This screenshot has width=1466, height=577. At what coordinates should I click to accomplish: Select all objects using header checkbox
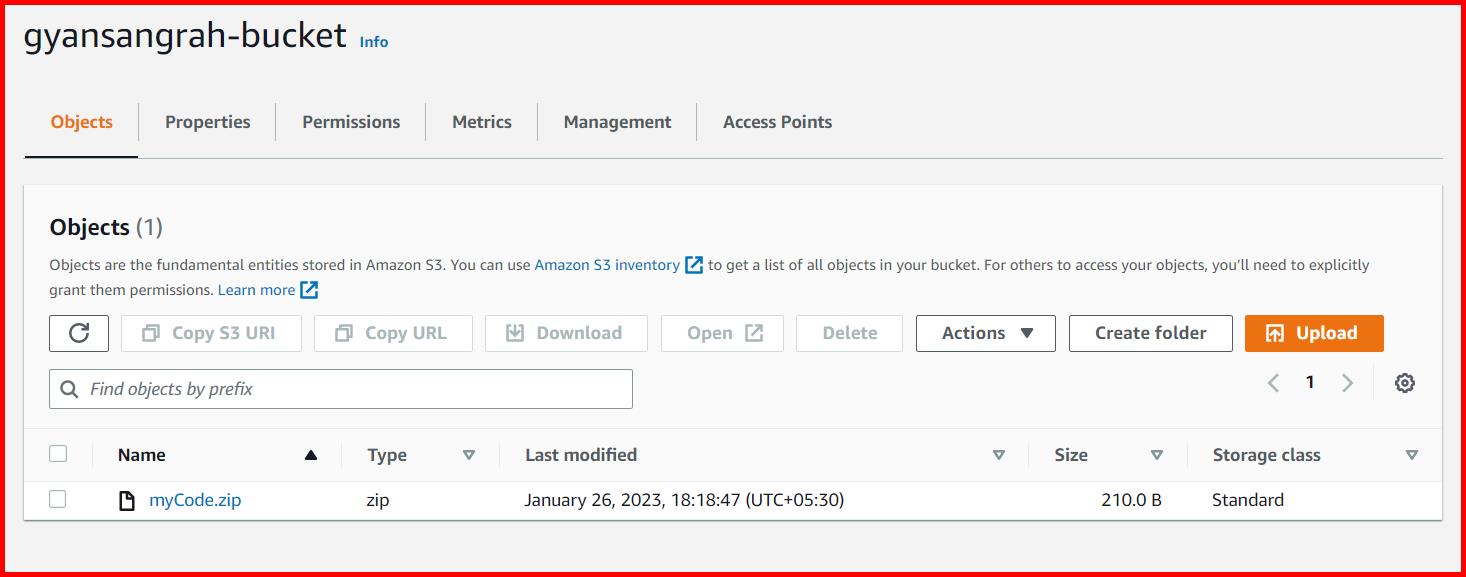pyautogui.click(x=57, y=454)
